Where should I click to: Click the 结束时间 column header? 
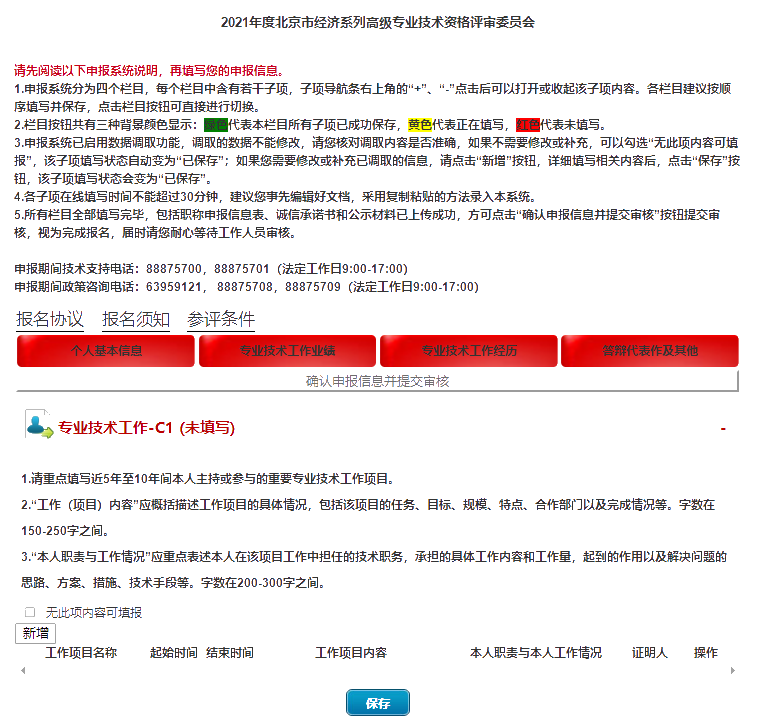point(230,653)
